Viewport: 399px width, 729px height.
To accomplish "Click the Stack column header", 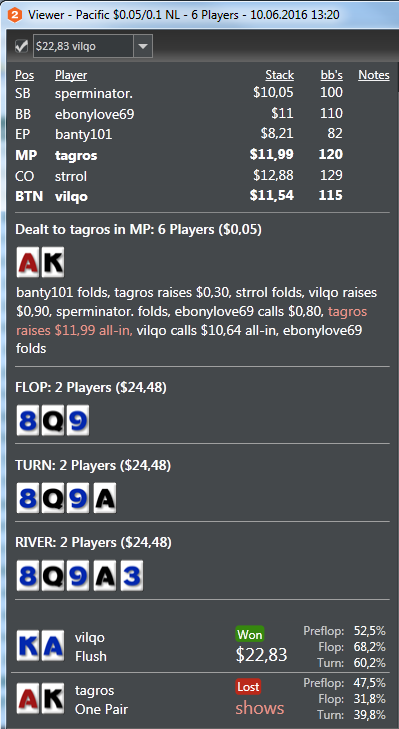I will point(279,75).
